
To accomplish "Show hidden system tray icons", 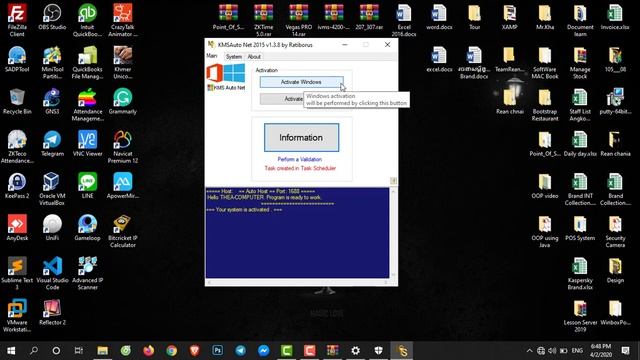I will (x=529, y=351).
